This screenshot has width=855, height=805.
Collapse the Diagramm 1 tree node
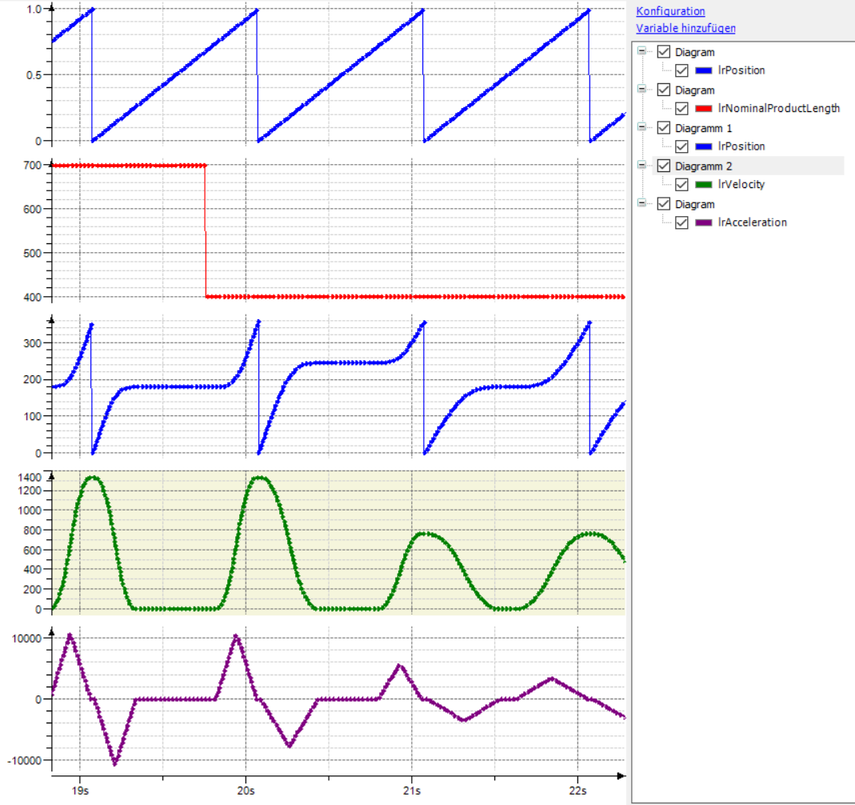coord(643,128)
